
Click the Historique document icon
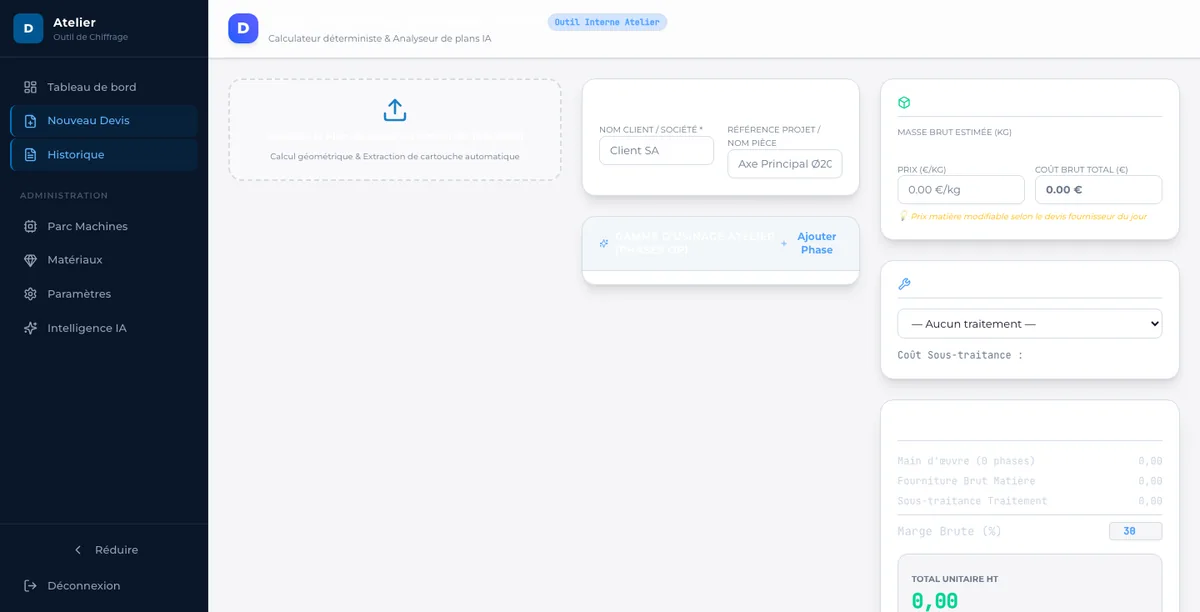(30, 155)
